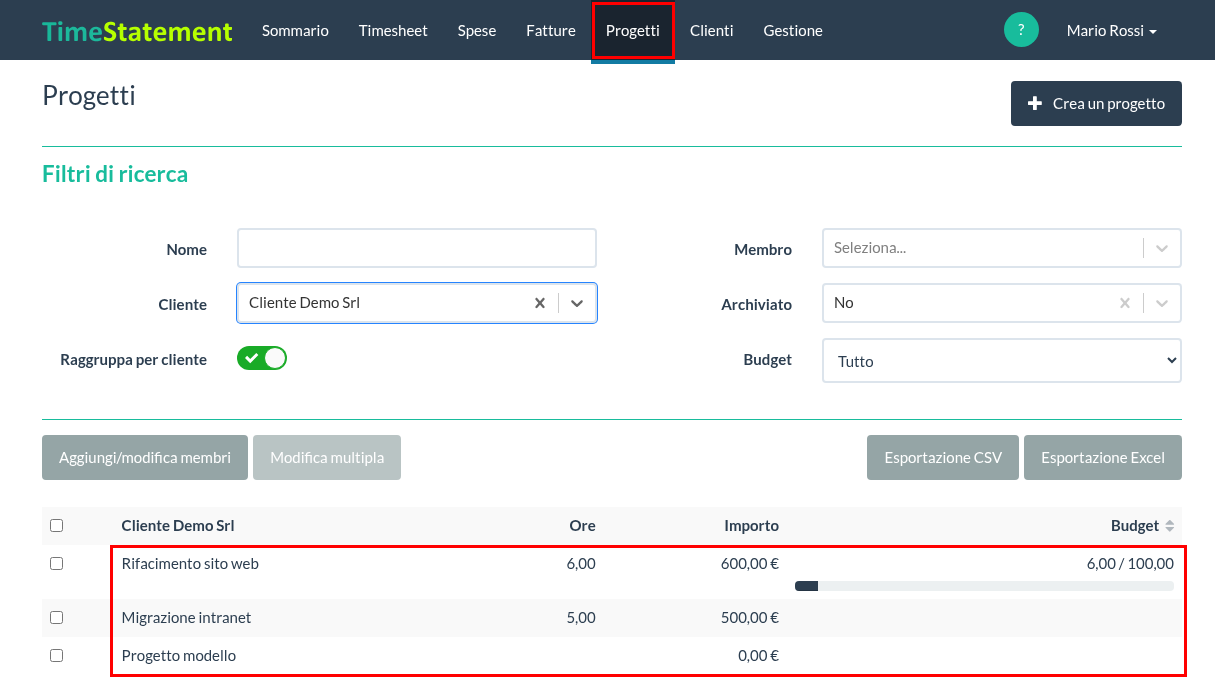The height and width of the screenshot is (678, 1215).
Task: Open the Timesheet section
Action: pyautogui.click(x=393, y=31)
